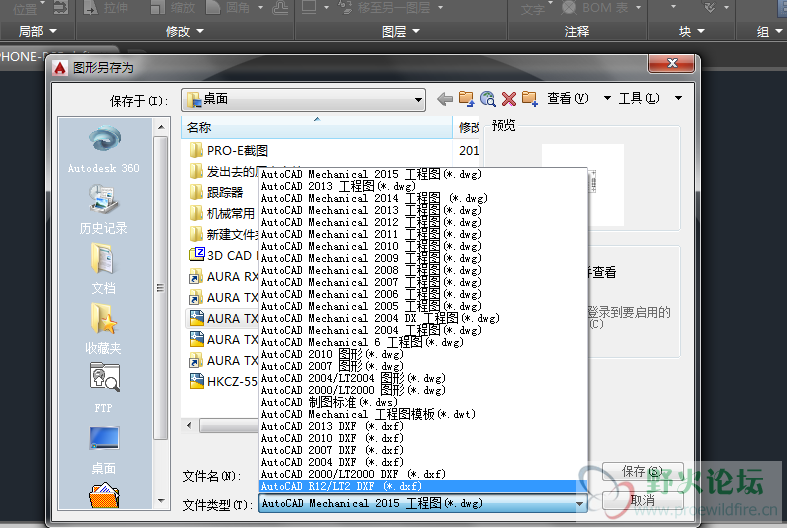Choose AutoCAD 2010 DXF (*.dxf) format
This screenshot has width=787, height=528.
pos(423,438)
